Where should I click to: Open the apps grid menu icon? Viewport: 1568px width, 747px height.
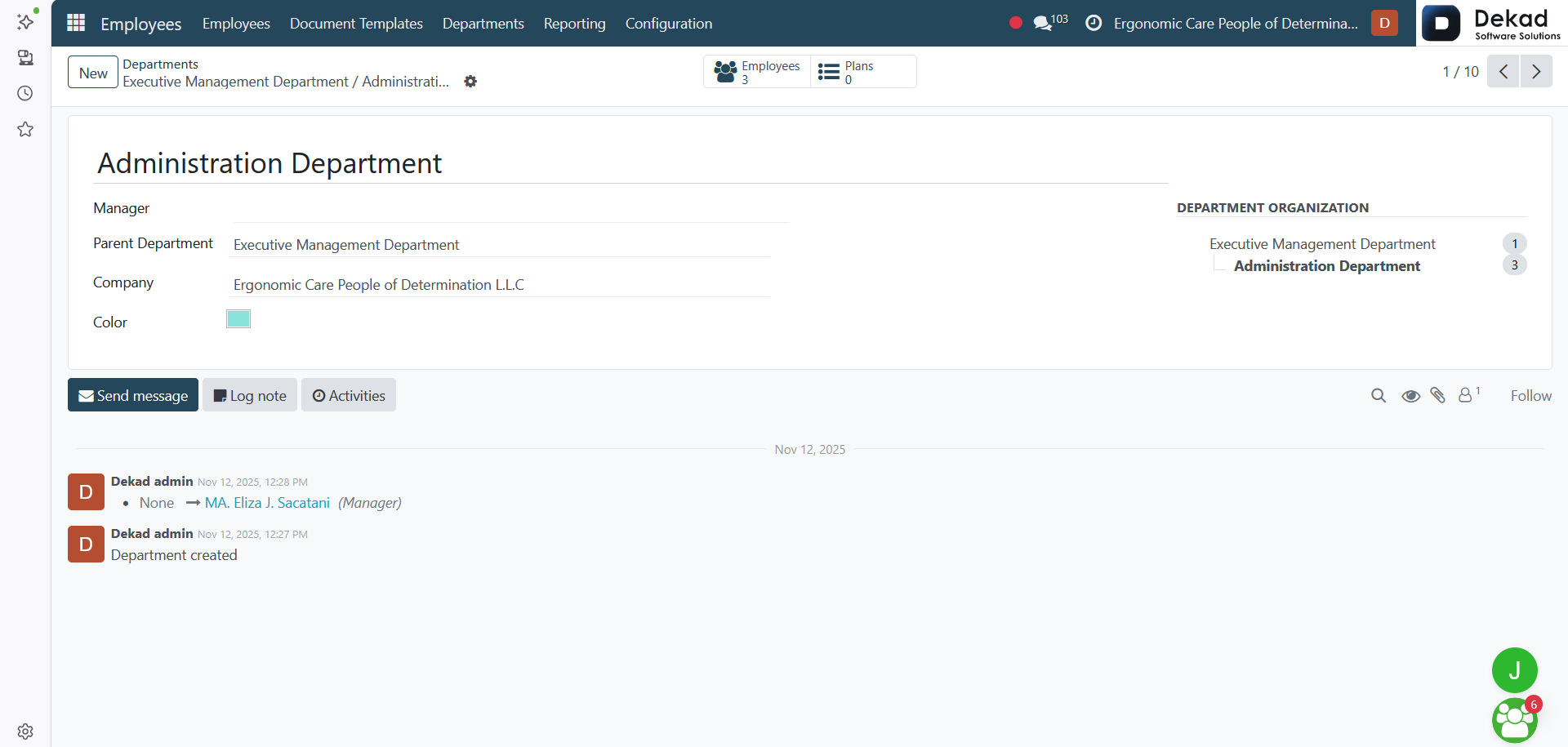click(x=76, y=23)
